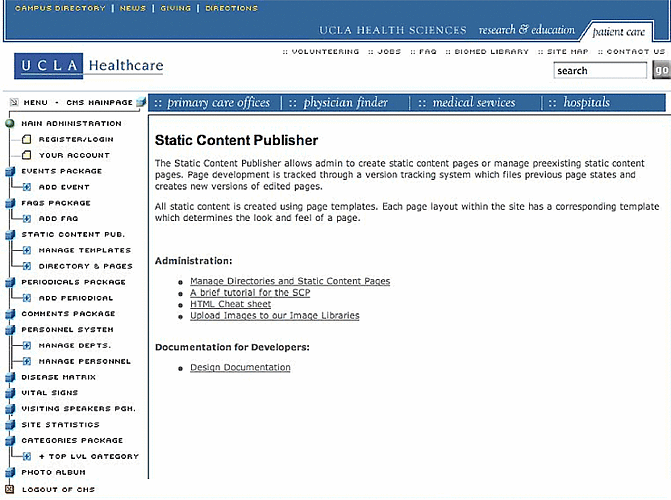
Task: Select Manage Templates in the menu tree
Action: pyautogui.click(x=85, y=250)
